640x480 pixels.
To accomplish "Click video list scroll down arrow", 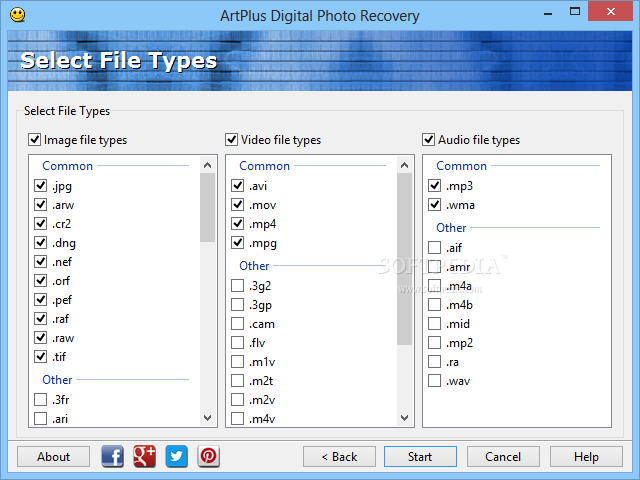I will tap(404, 418).
